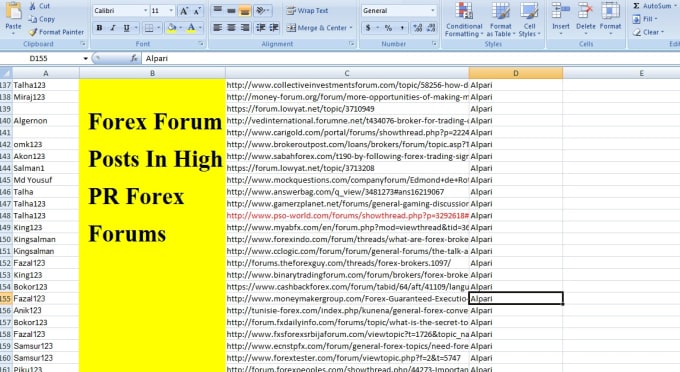Image resolution: width=680 pixels, height=372 pixels.
Task: Open the Merge & Center dropdown arrow
Action: (x=351, y=28)
